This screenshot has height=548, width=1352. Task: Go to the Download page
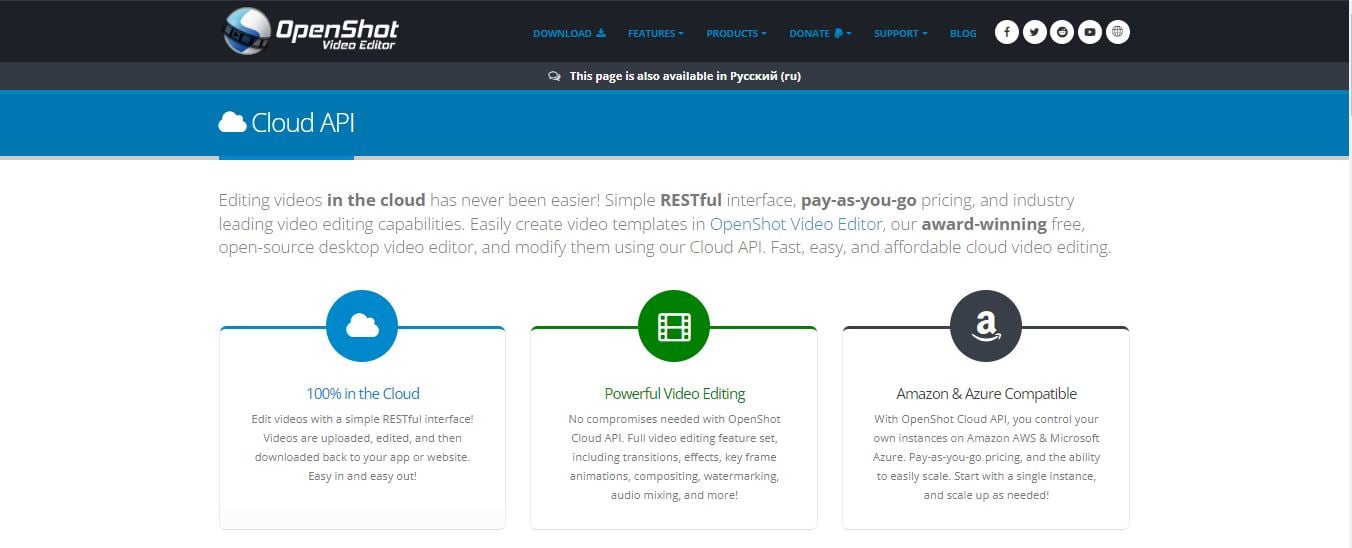[569, 34]
